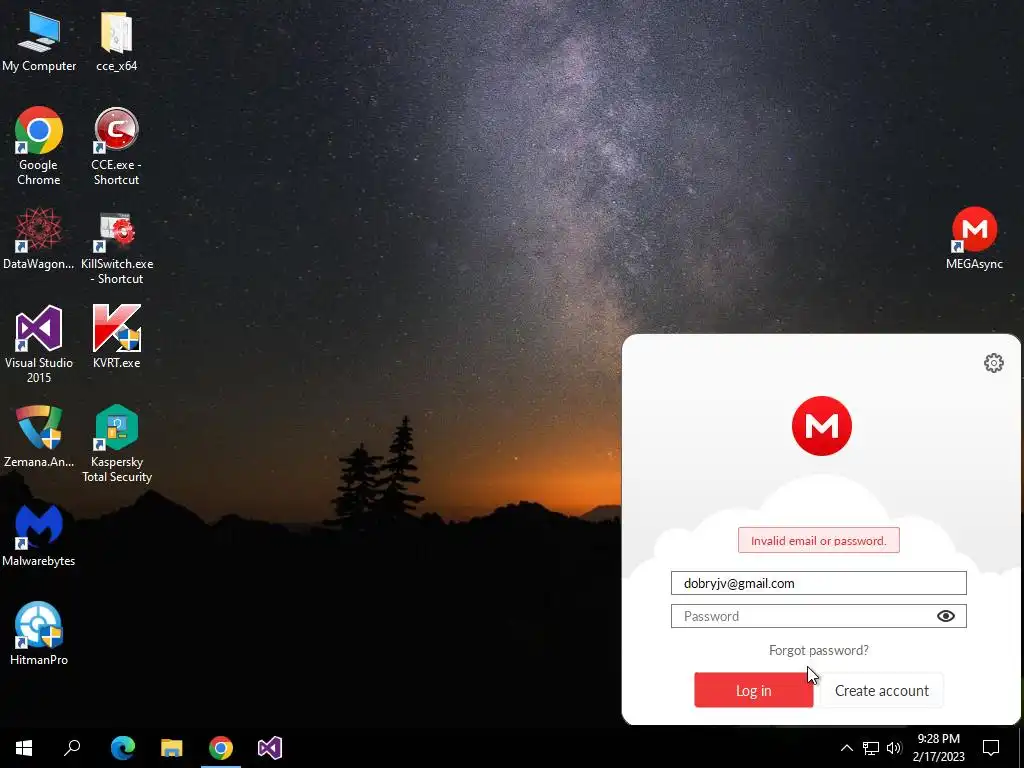Click the Invalid email or password message
This screenshot has height=768, width=1024.
coord(818,541)
